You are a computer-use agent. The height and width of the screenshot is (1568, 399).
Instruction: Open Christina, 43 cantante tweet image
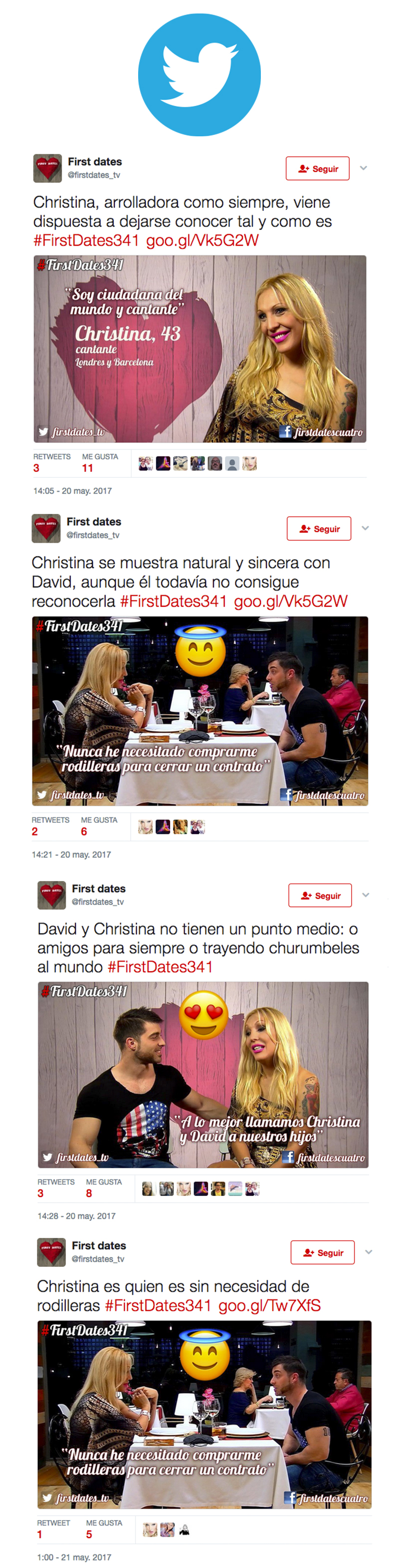[199, 349]
